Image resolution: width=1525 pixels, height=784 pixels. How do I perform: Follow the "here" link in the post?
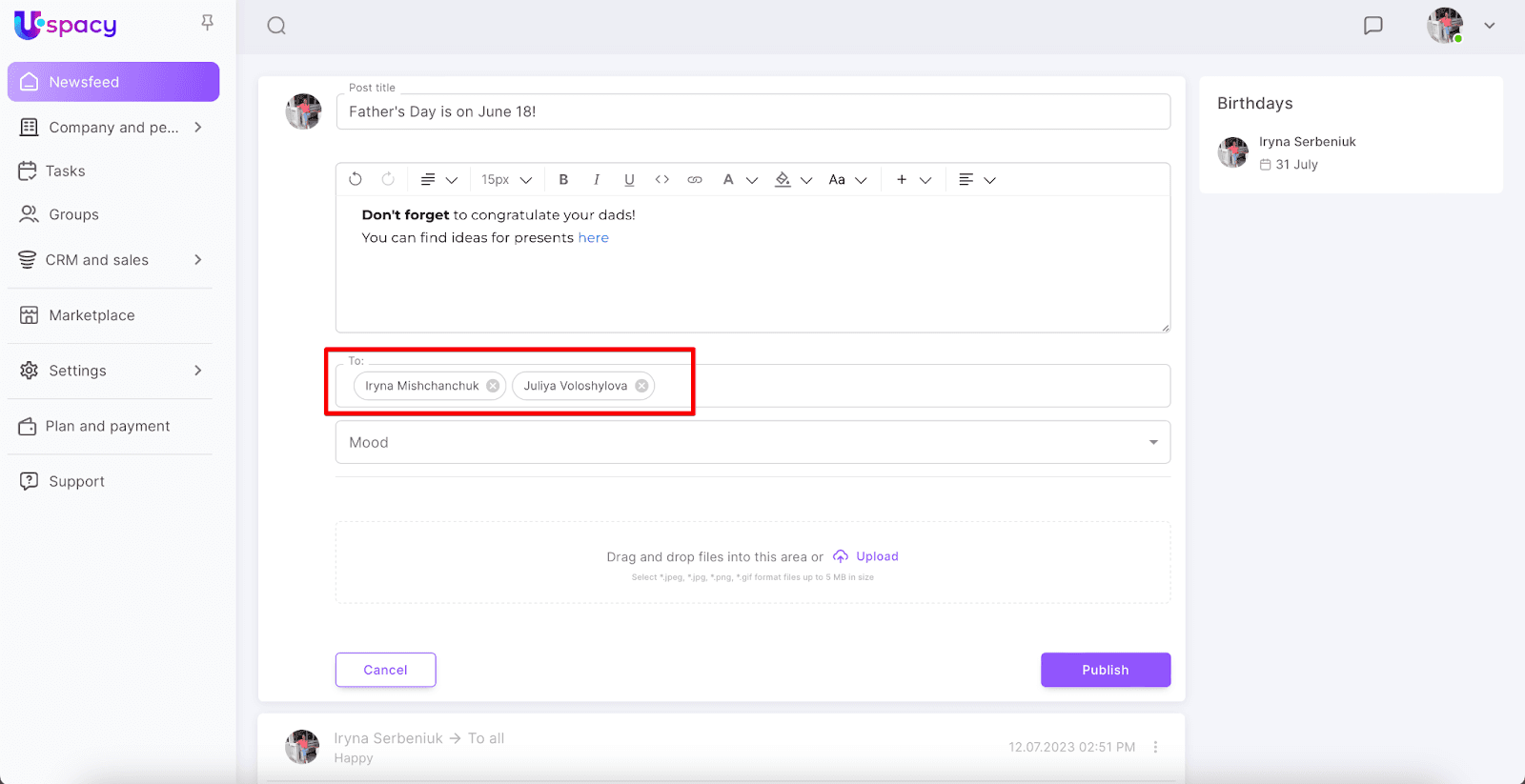tap(593, 238)
